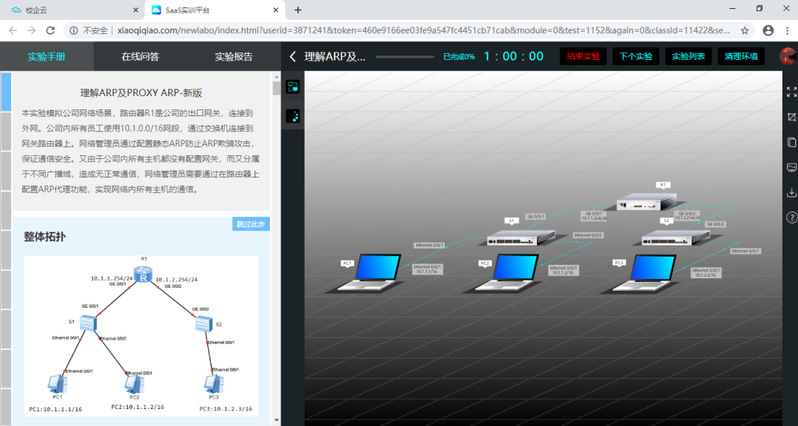Viewport: 798px width, 426px height.
Task: Click the 整体拓扑 topology diagram image
Action: 140,335
